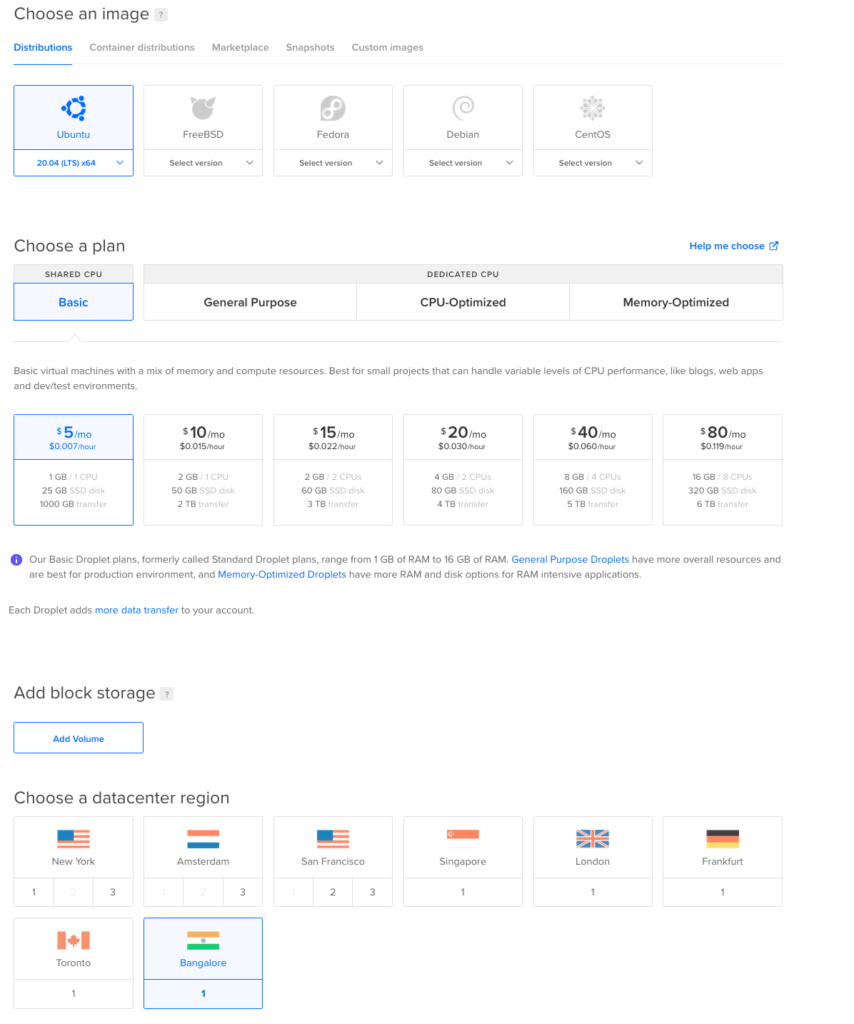The width and height of the screenshot is (854, 1024).
Task: Select the Memory-Optimized plan tab
Action: click(676, 302)
